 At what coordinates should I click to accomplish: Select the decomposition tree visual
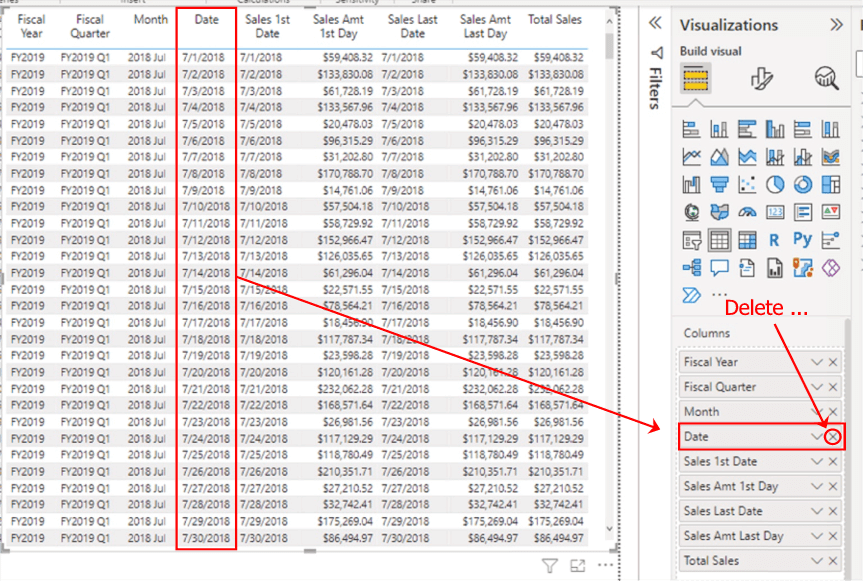coord(691,268)
